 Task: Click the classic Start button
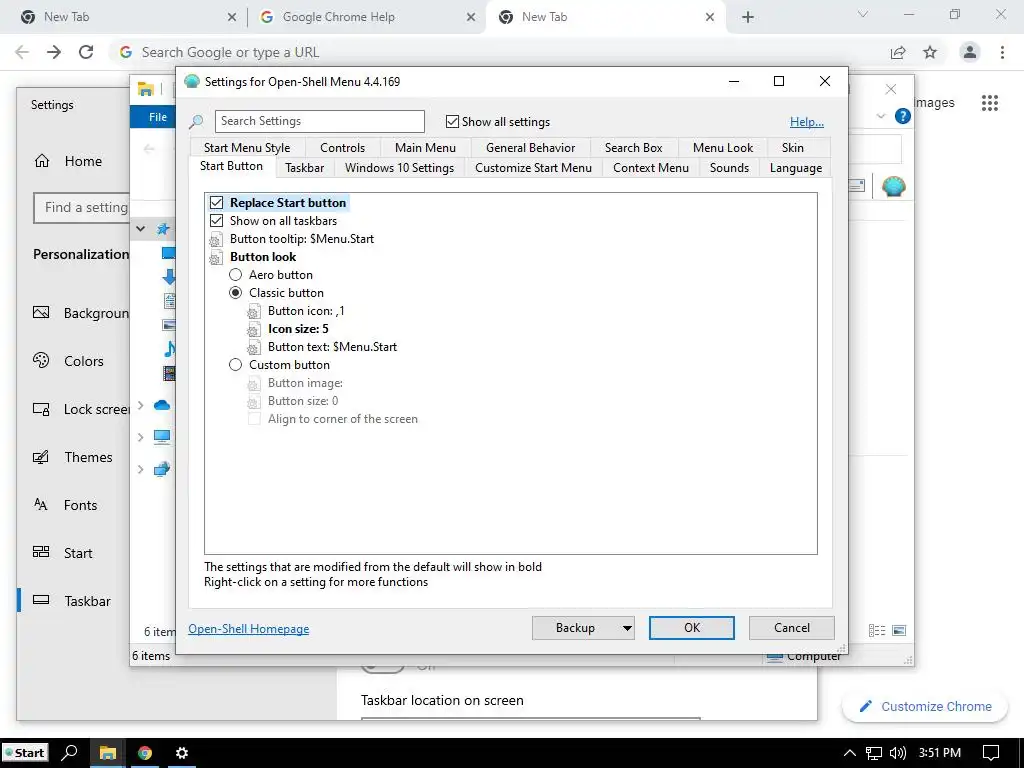point(24,753)
